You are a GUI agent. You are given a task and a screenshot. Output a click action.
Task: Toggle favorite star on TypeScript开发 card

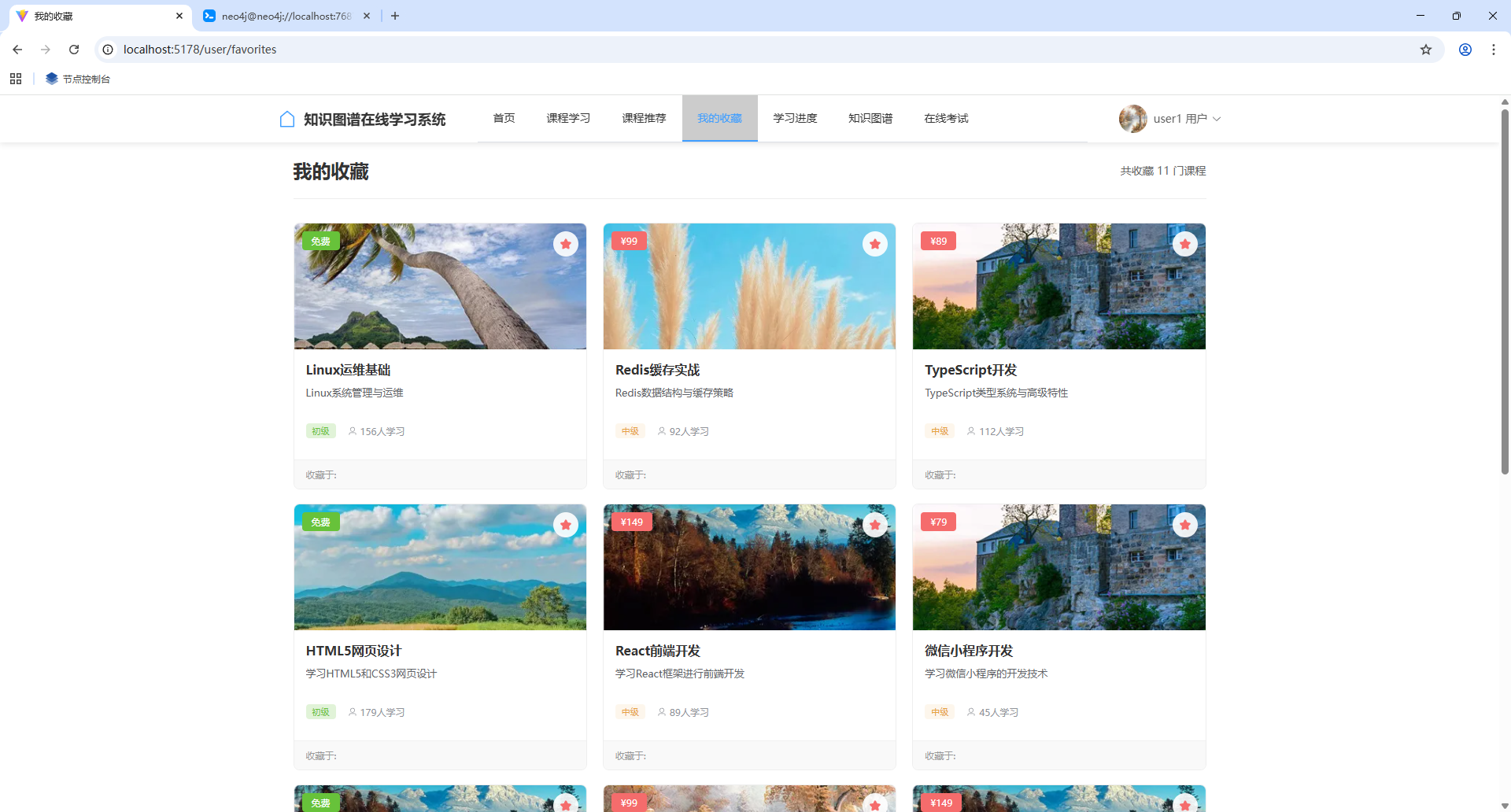[1185, 244]
